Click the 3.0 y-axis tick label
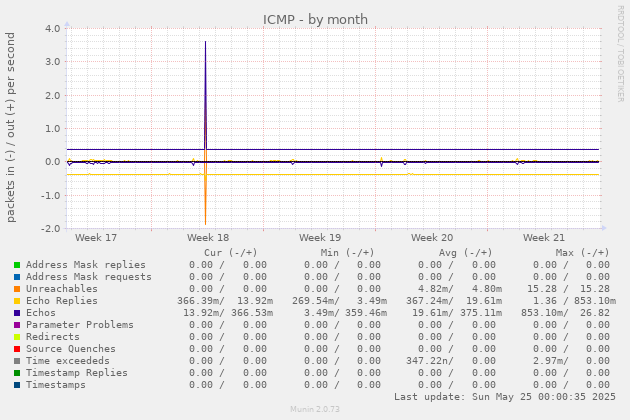 click(53, 62)
